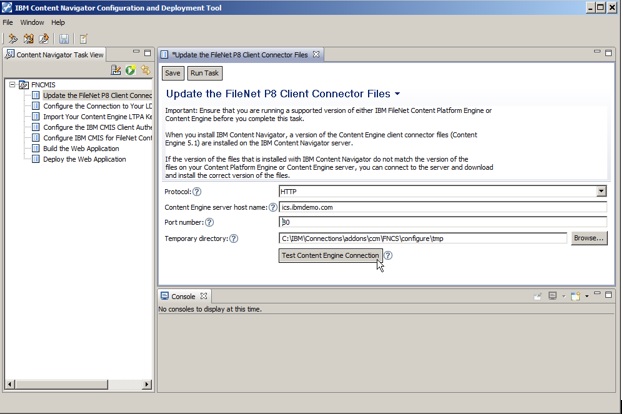The width and height of the screenshot is (623, 414).
Task: Click the Browse... button
Action: [589, 238]
